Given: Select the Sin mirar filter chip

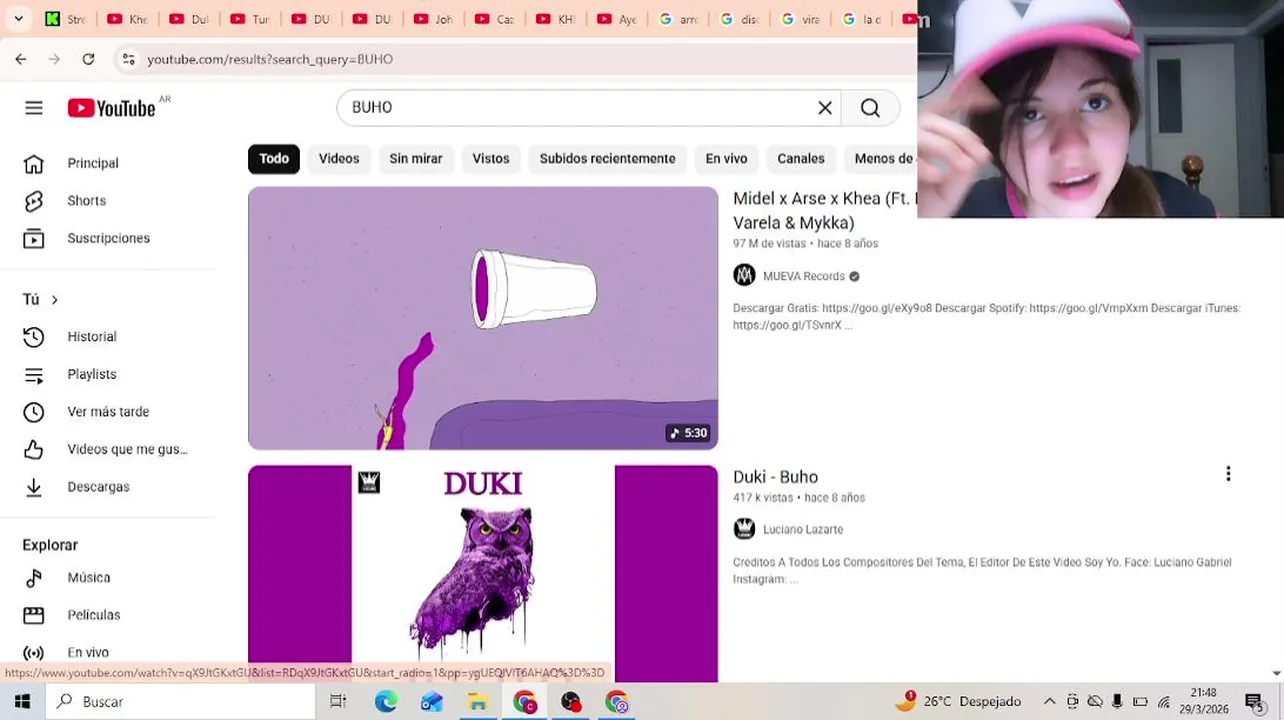Looking at the screenshot, I should pyautogui.click(x=416, y=159).
